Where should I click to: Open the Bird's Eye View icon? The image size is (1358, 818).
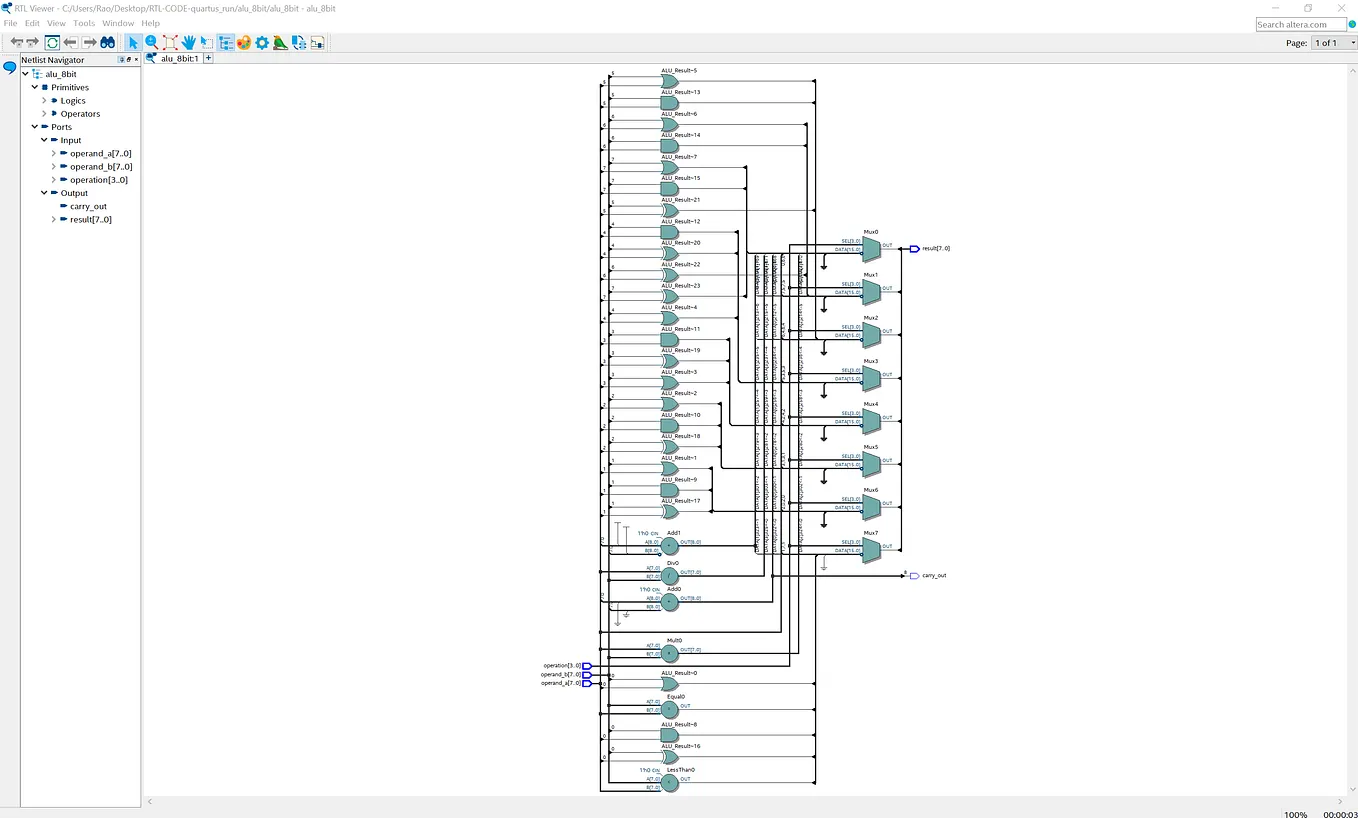280,42
